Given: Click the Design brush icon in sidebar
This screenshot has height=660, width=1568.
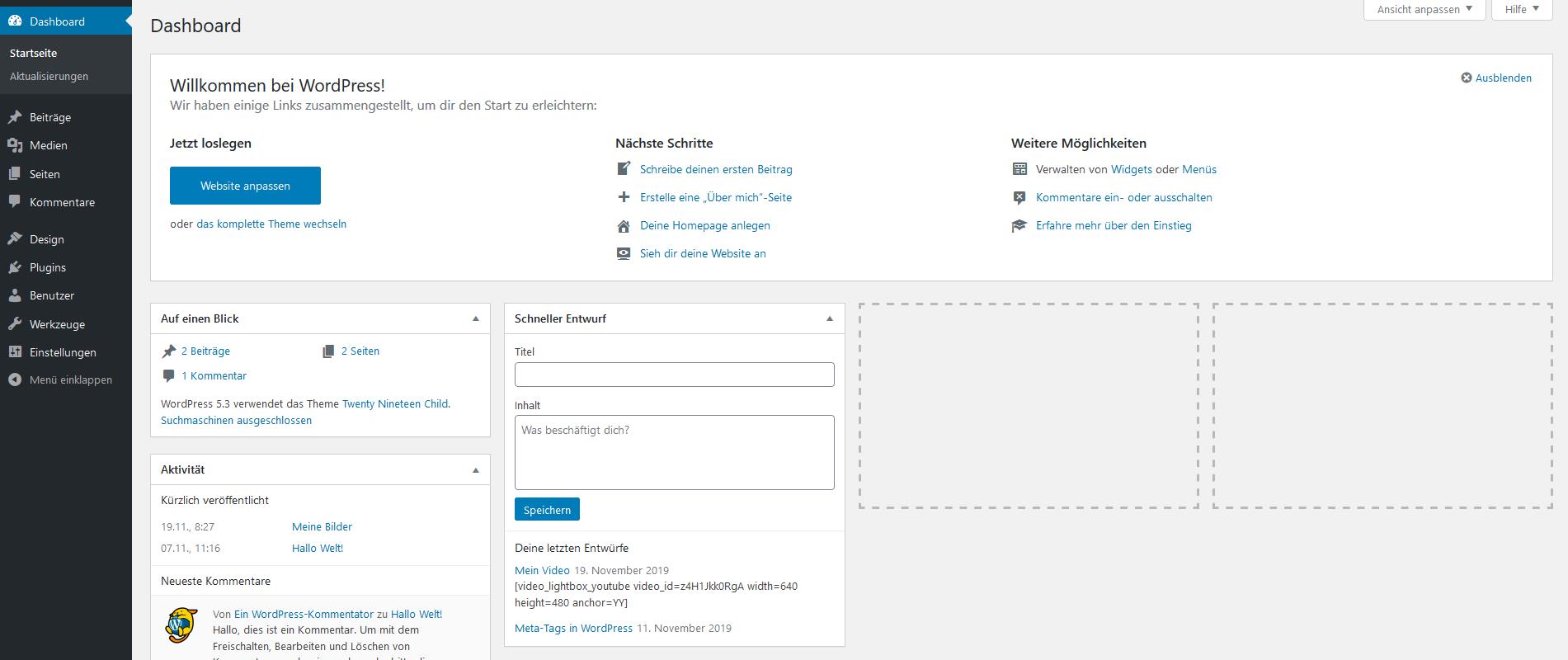Looking at the screenshot, I should (x=15, y=239).
